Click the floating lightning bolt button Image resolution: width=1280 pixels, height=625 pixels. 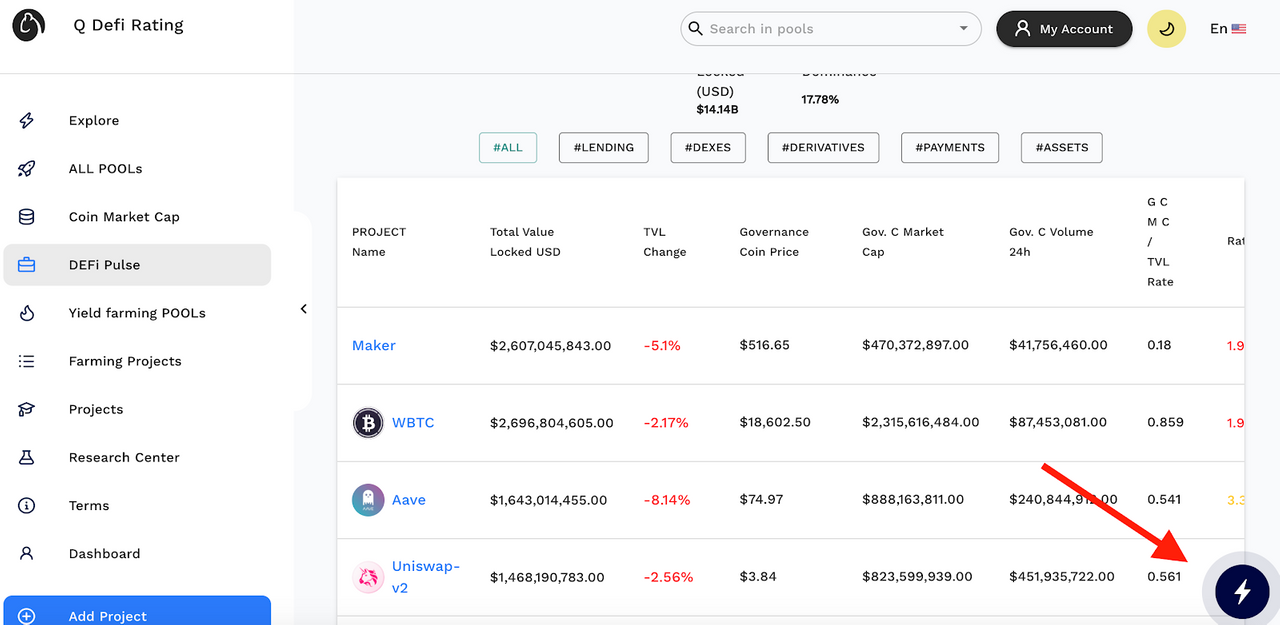(1242, 592)
